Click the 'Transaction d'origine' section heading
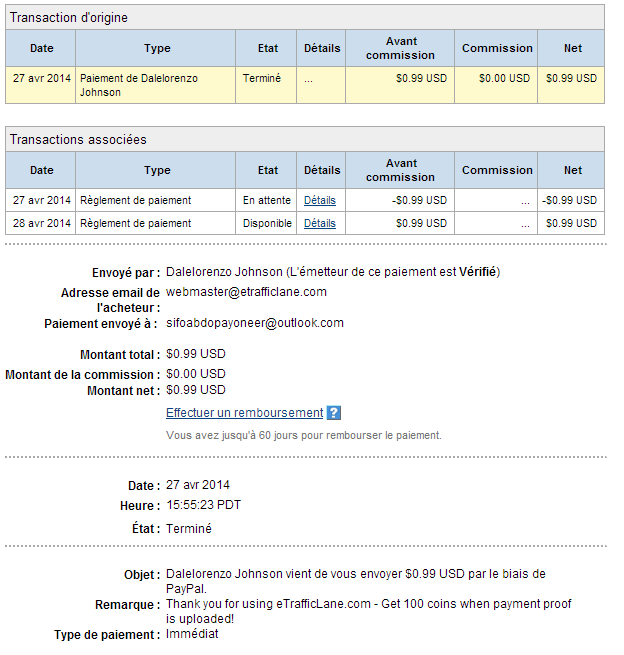Image resolution: width=624 pixels, height=655 pixels. 69,18
